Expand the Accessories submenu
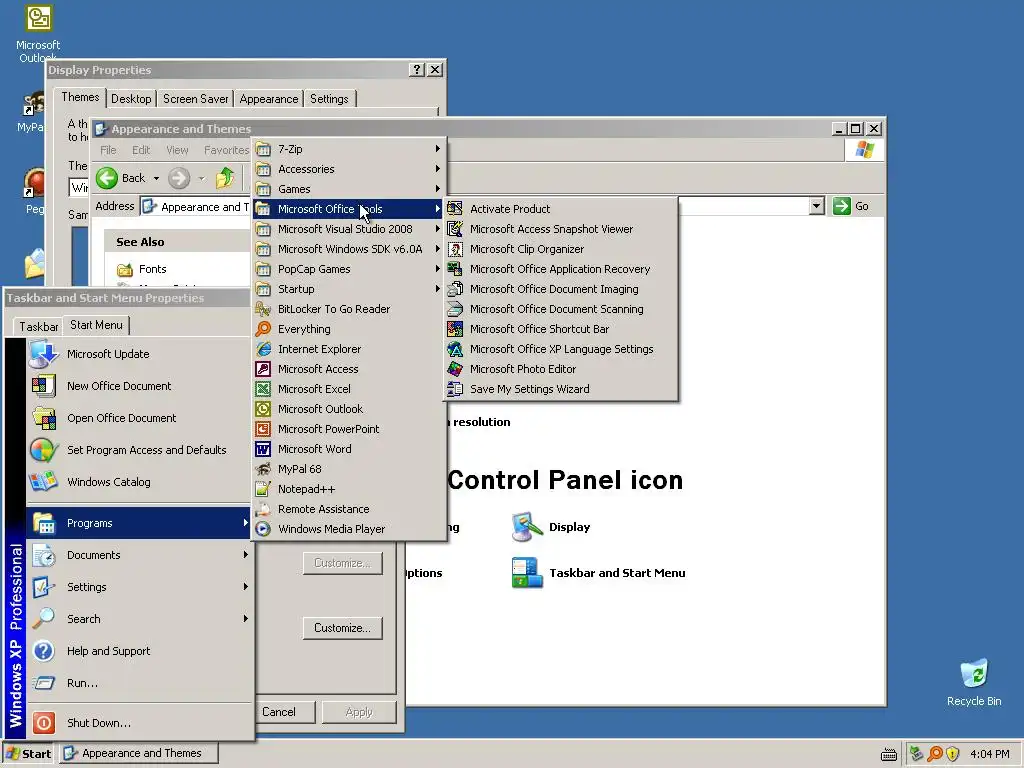The image size is (1024, 768). tap(349, 169)
